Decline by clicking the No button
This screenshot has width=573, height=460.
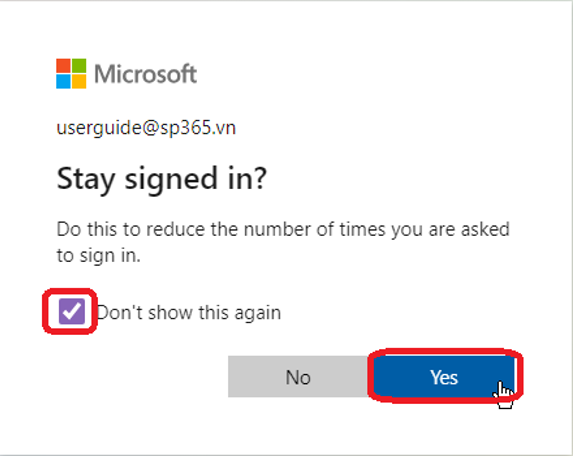(x=298, y=377)
